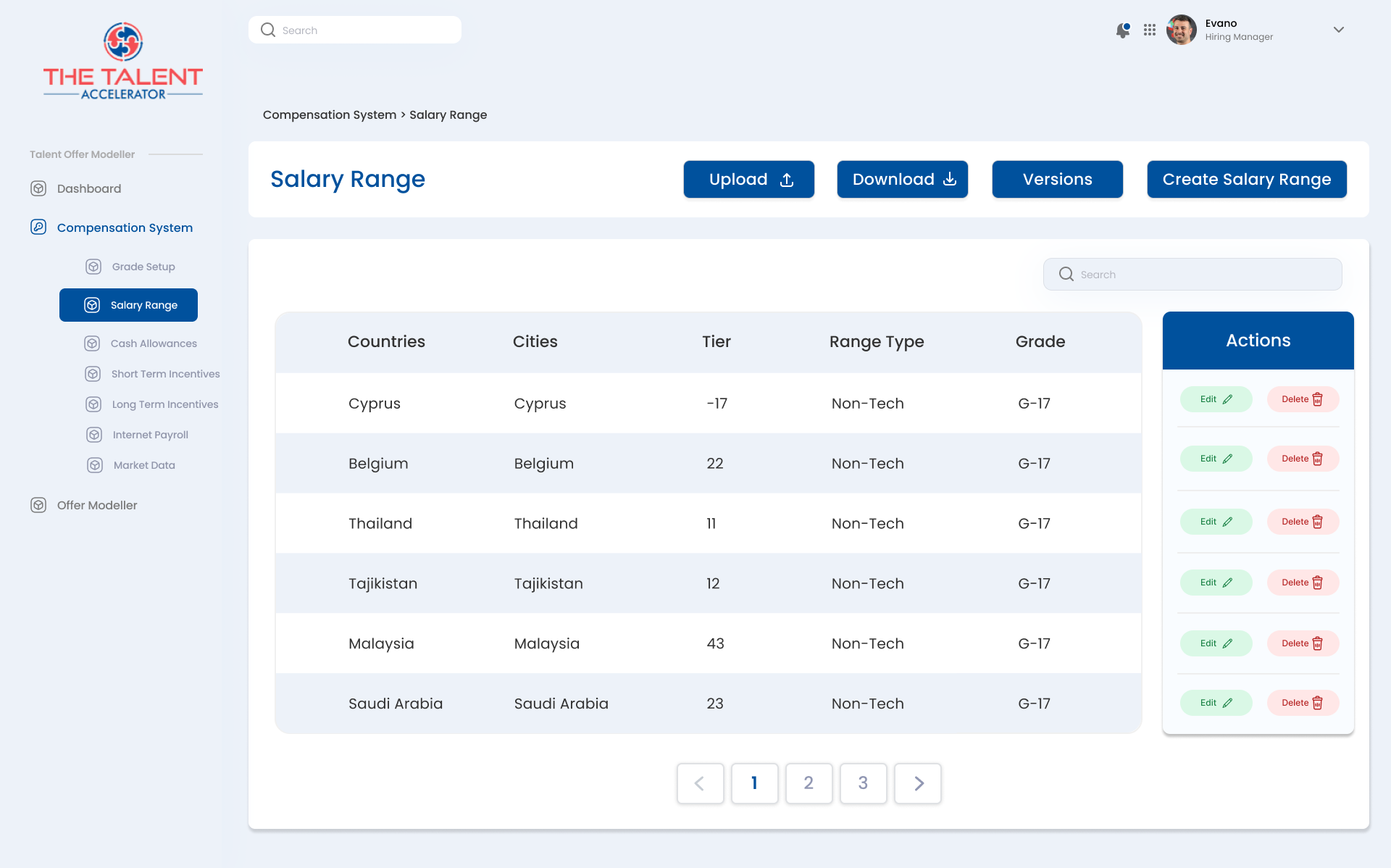Go to next page arrow
Viewport: 1391px width, 868px height.
pyautogui.click(x=918, y=783)
